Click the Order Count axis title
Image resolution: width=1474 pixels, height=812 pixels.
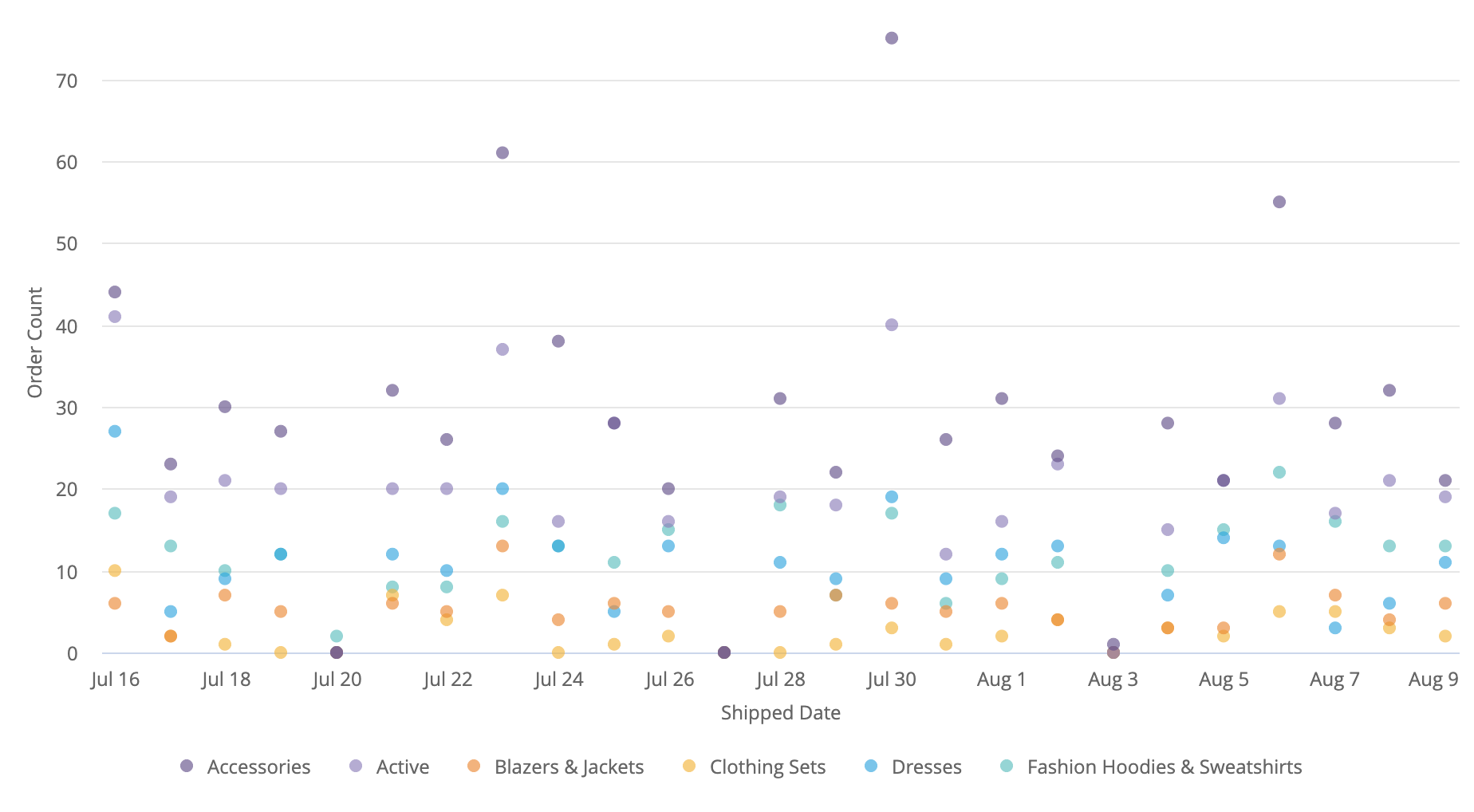click(35, 342)
